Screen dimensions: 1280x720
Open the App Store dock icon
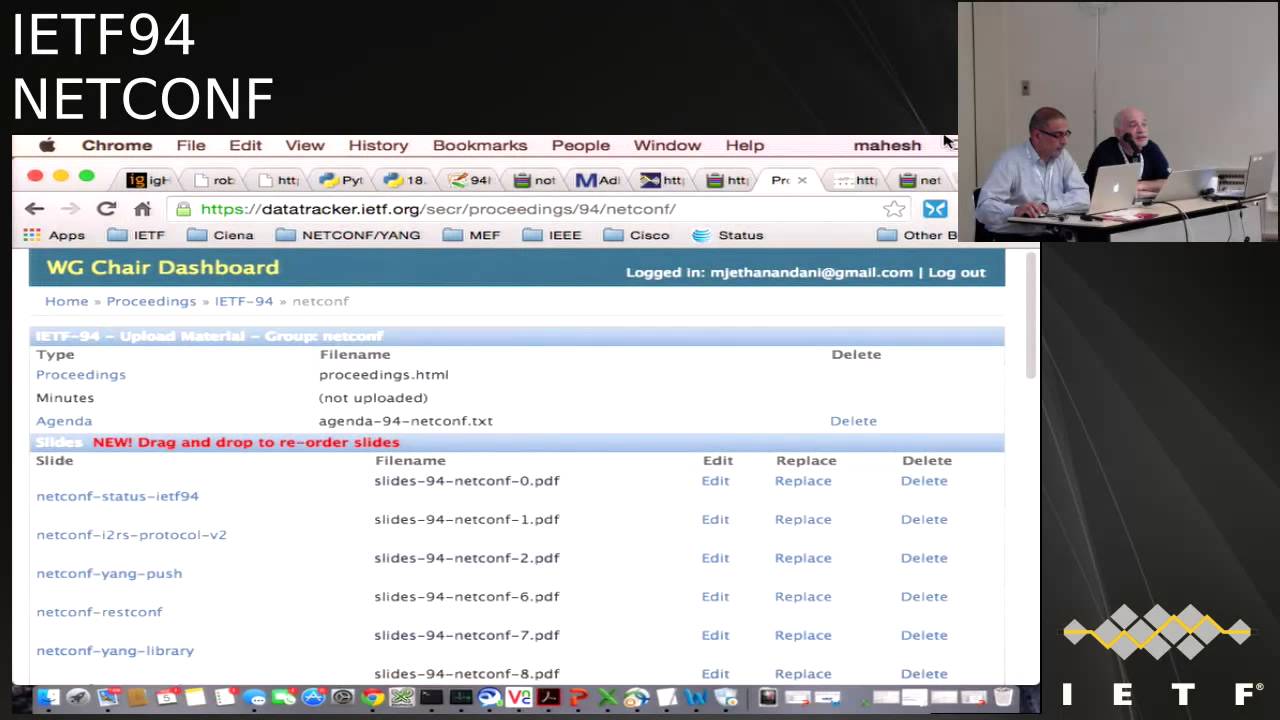coord(313,697)
